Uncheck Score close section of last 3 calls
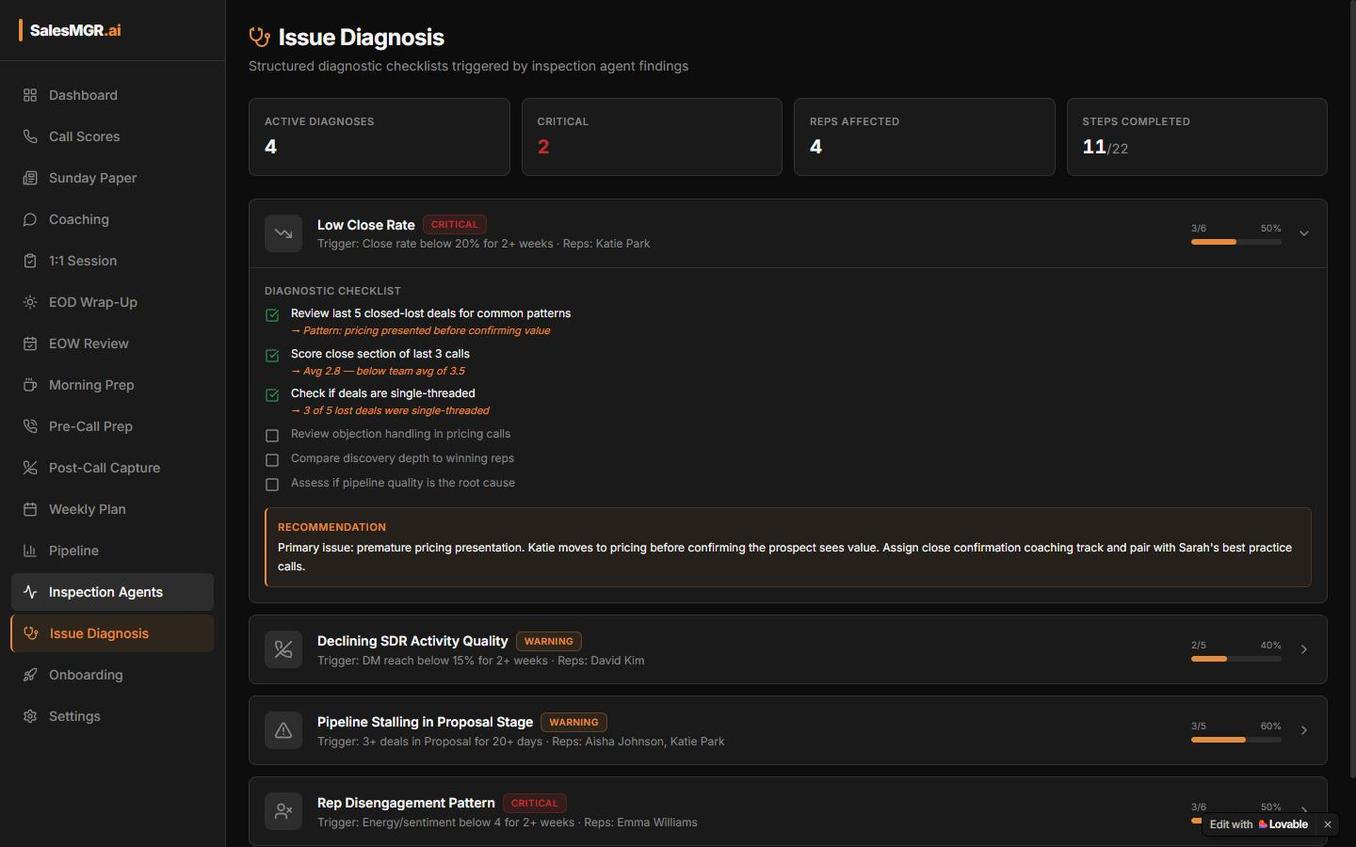The image size is (1356, 847). coord(272,355)
